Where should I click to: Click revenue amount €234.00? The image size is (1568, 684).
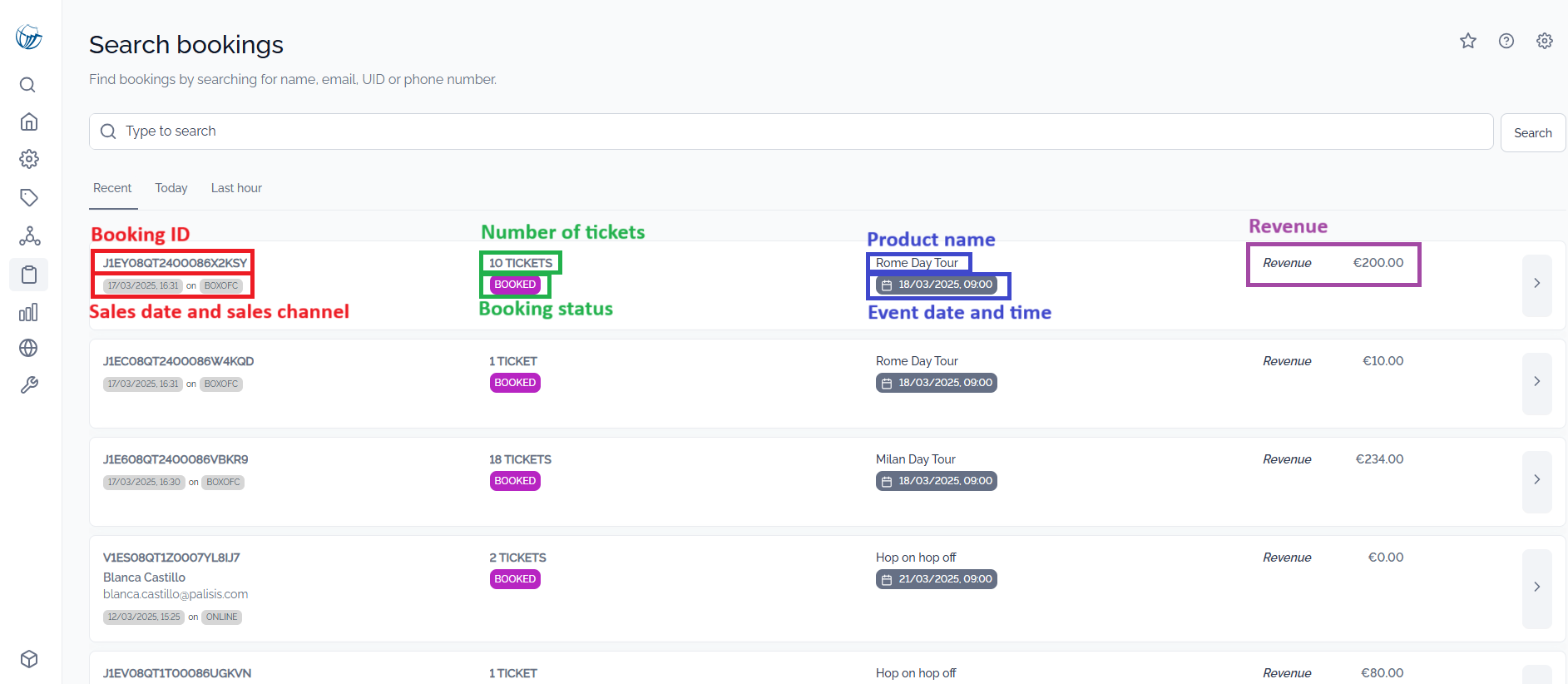pos(1380,459)
